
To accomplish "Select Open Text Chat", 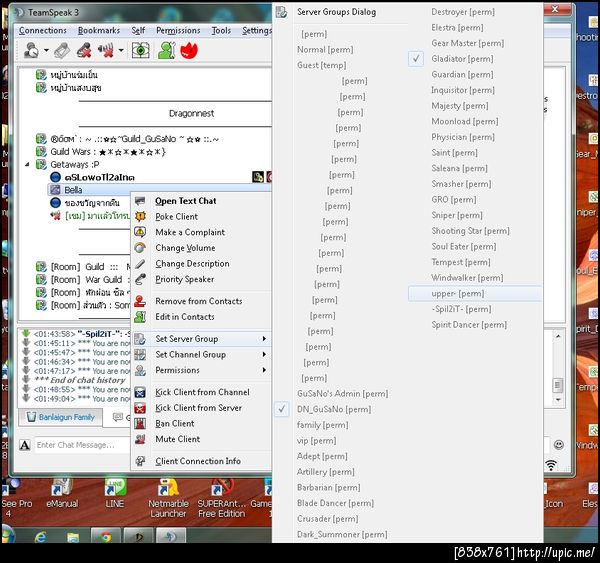I will pos(186,201).
